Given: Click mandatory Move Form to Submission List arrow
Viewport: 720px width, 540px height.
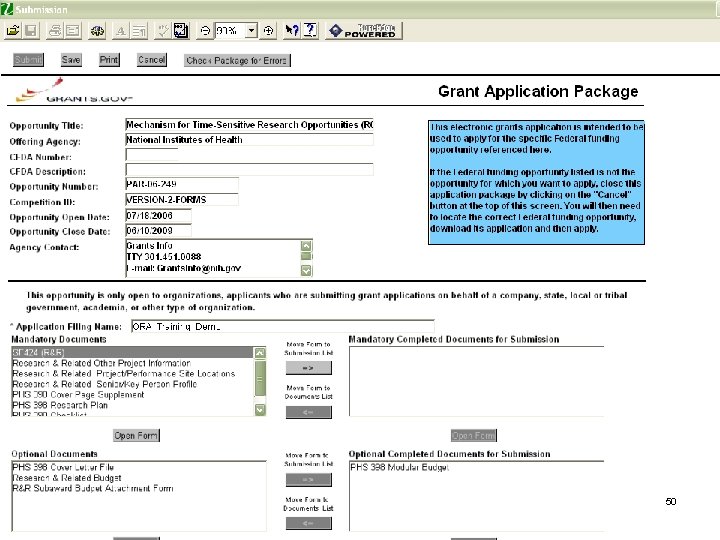Looking at the screenshot, I should [308, 368].
